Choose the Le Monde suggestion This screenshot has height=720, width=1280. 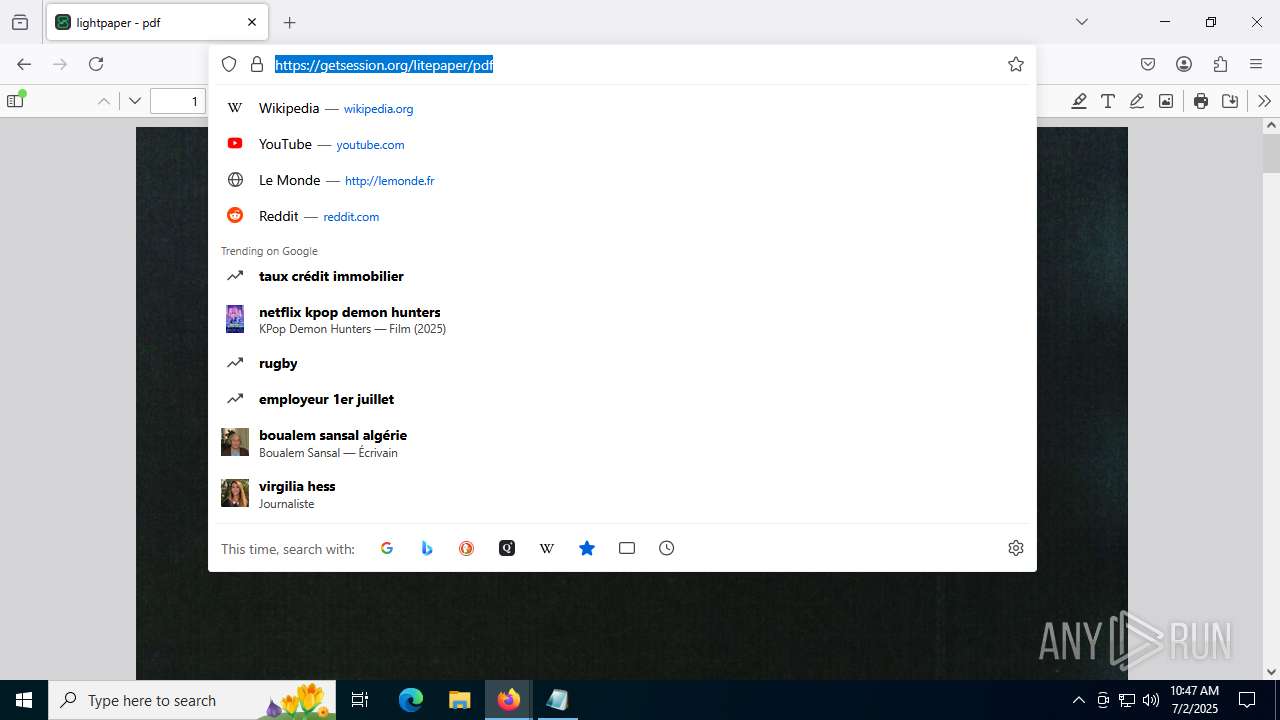click(x=622, y=180)
